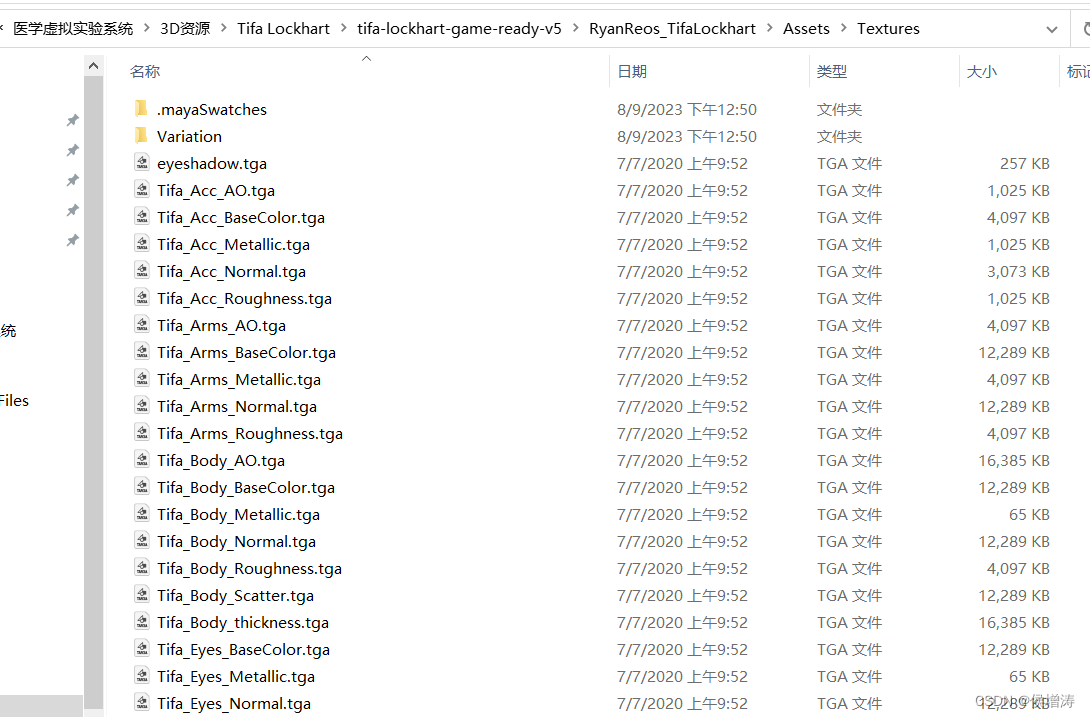Select the Tifa_Arms_Normal.tga file icon
Screen dimensions: 1090x717
click(x=142, y=406)
